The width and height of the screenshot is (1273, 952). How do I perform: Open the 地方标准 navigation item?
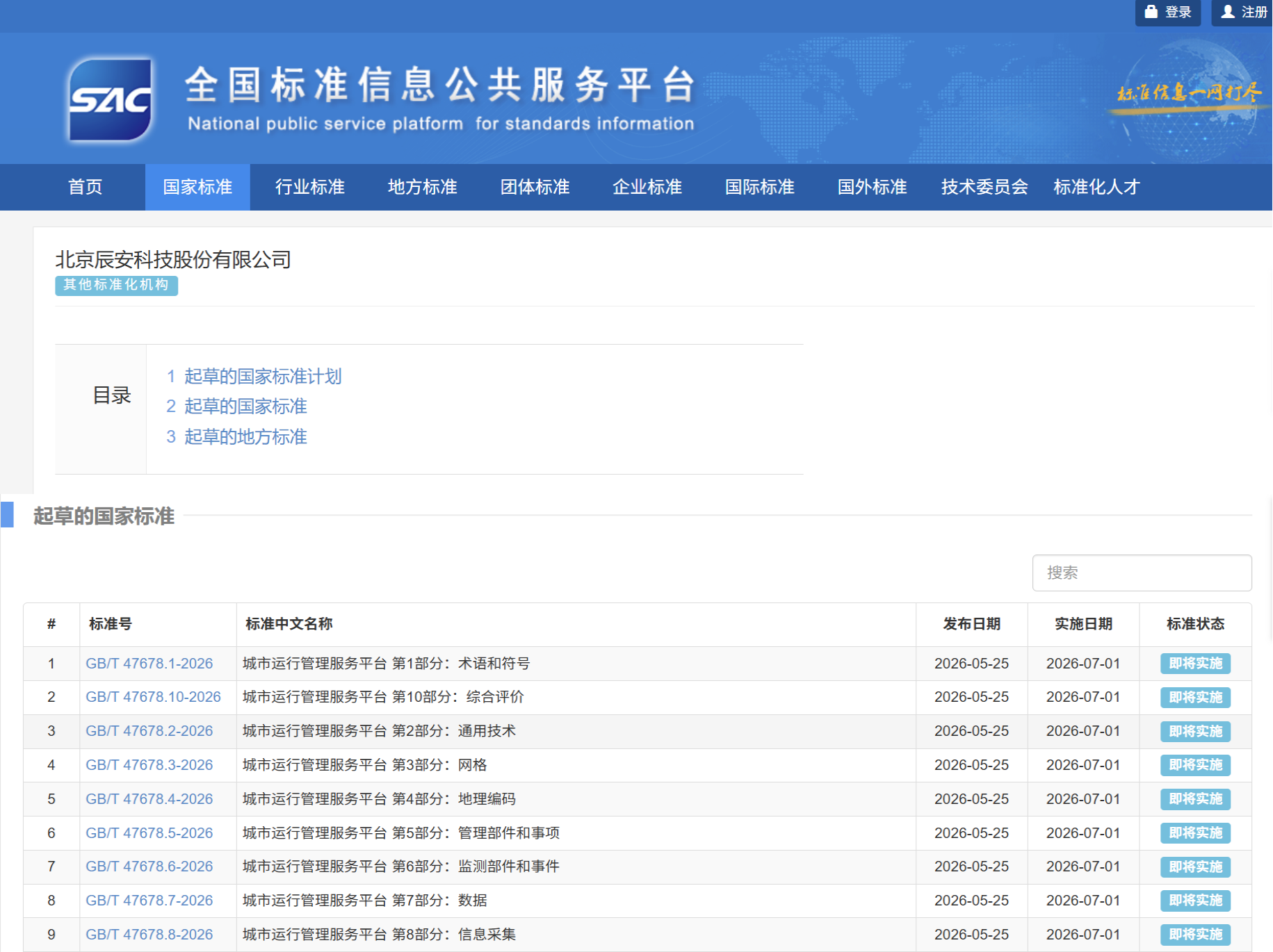coord(422,187)
